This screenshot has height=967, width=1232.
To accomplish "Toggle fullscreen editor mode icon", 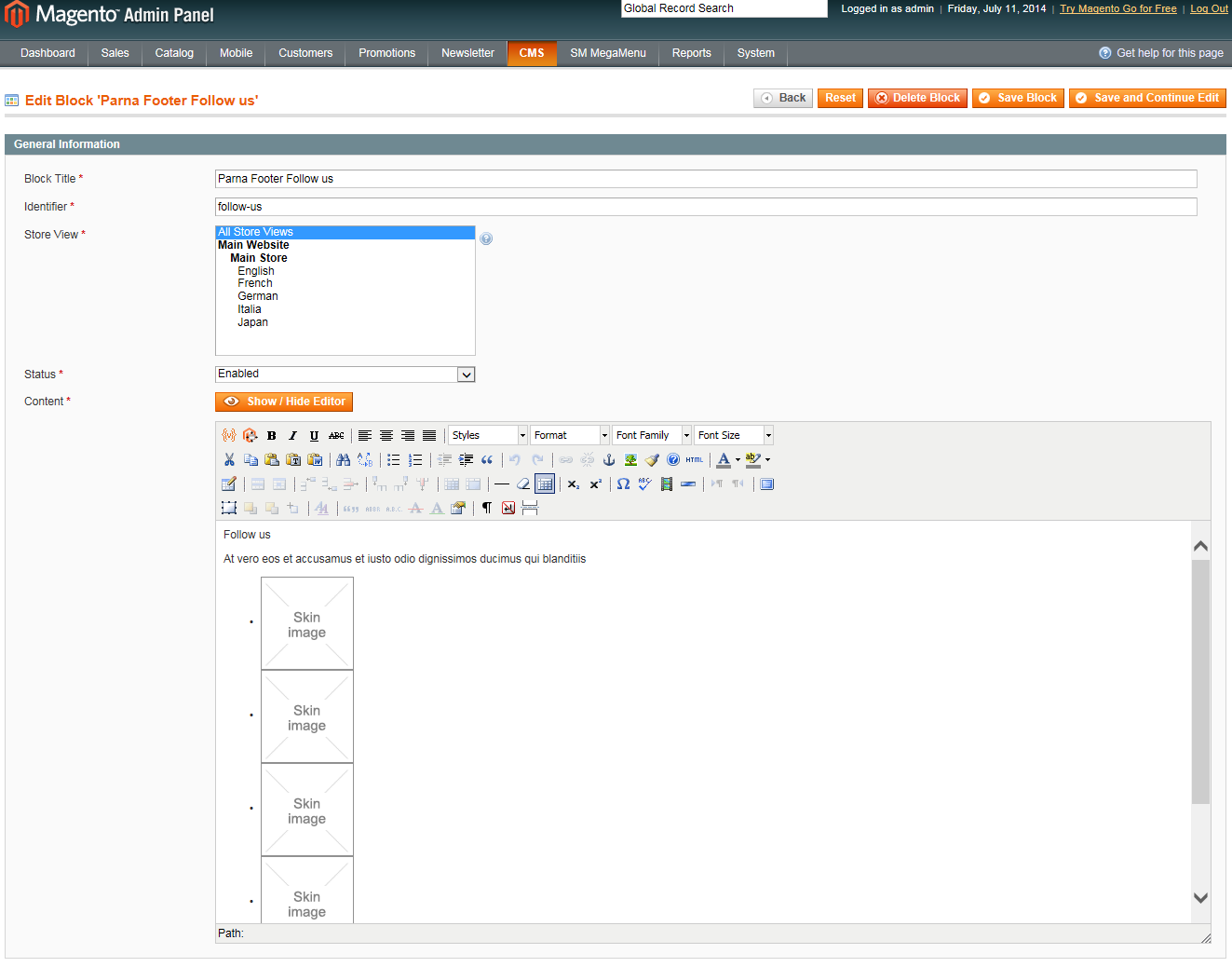I will [766, 483].
